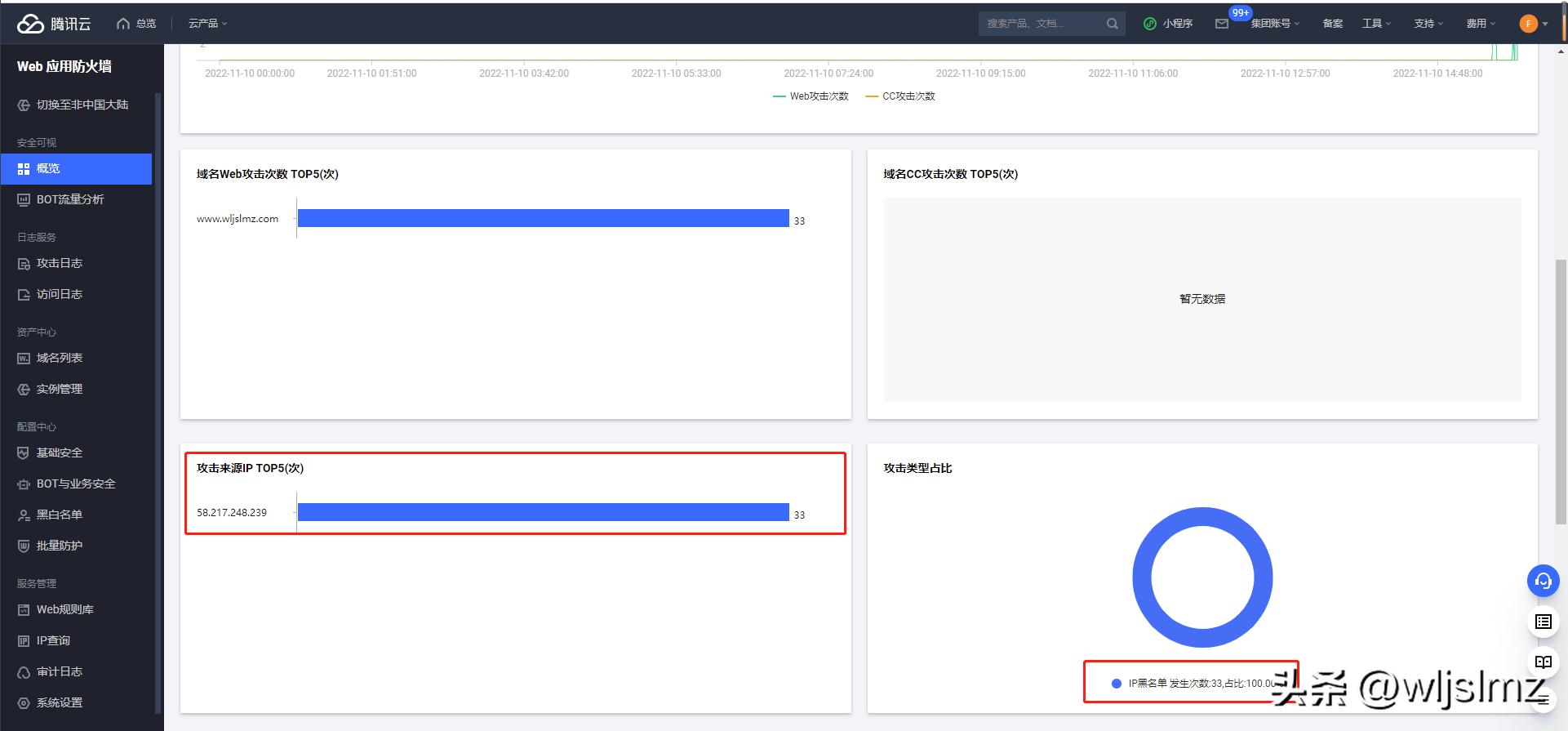
Task: Expand the cloud products dropdown
Action: [x=207, y=24]
